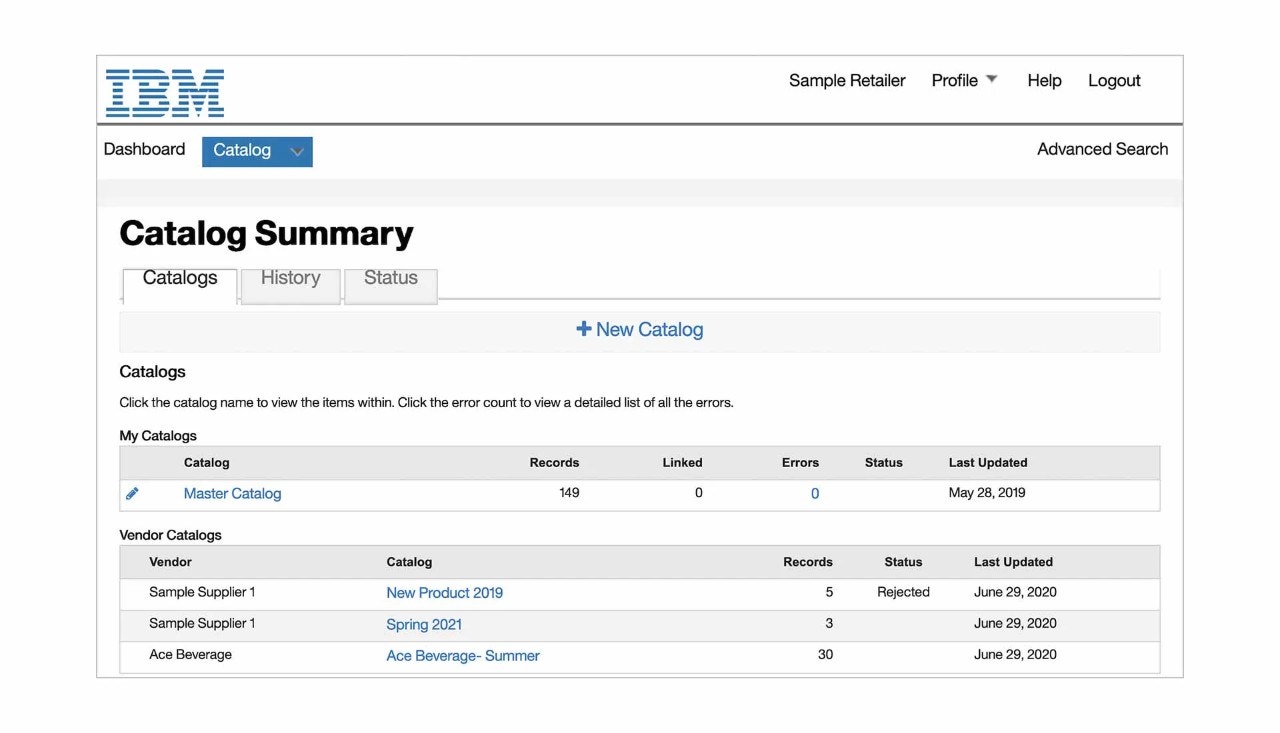Screen dimensions: 1280x733
Task: Click the error count for Master Catalog
Action: pos(815,492)
